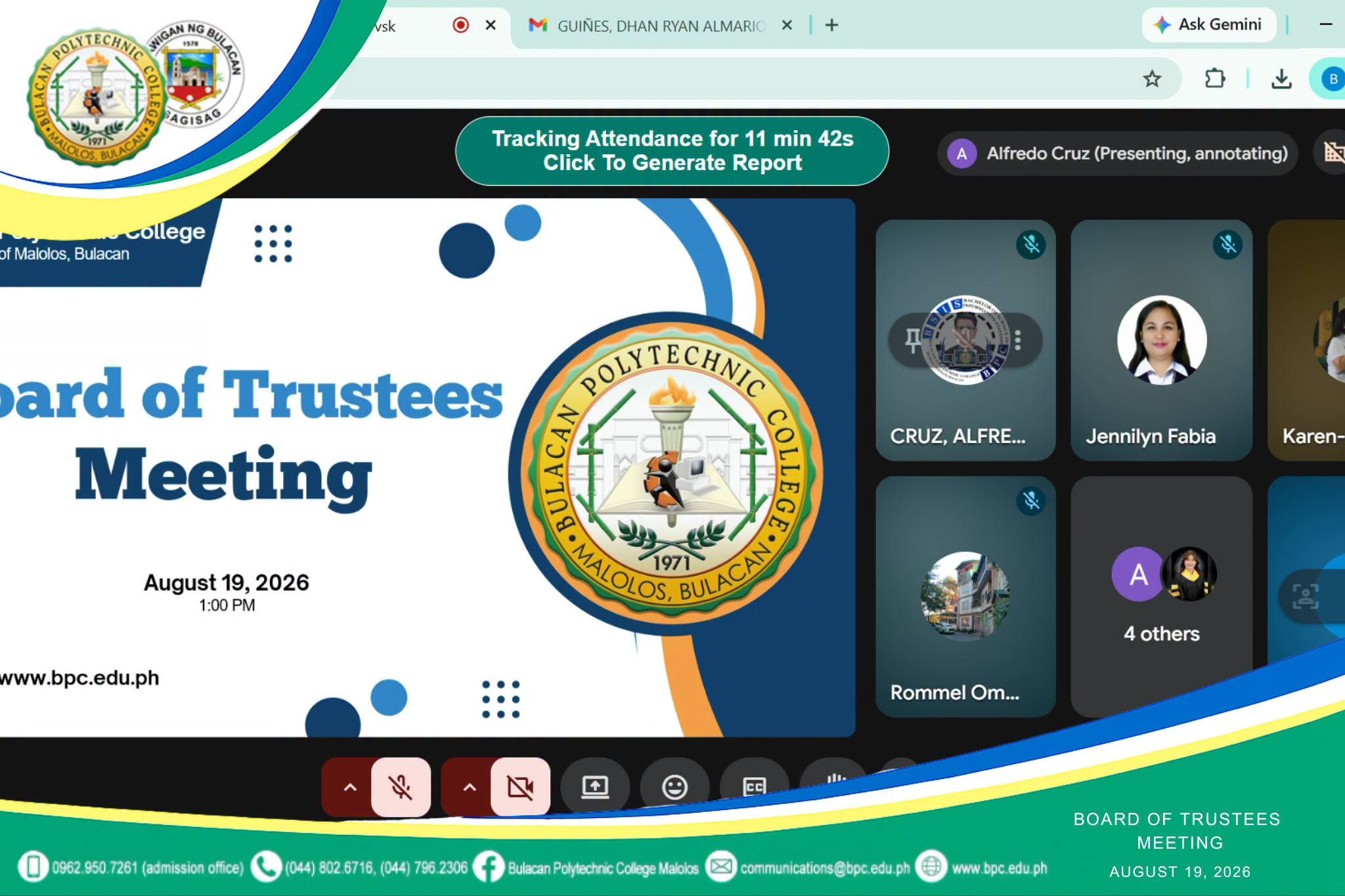Image resolution: width=1345 pixels, height=896 pixels.
Task: Click the purple A avatar in the presenting chip
Action: coord(962,154)
